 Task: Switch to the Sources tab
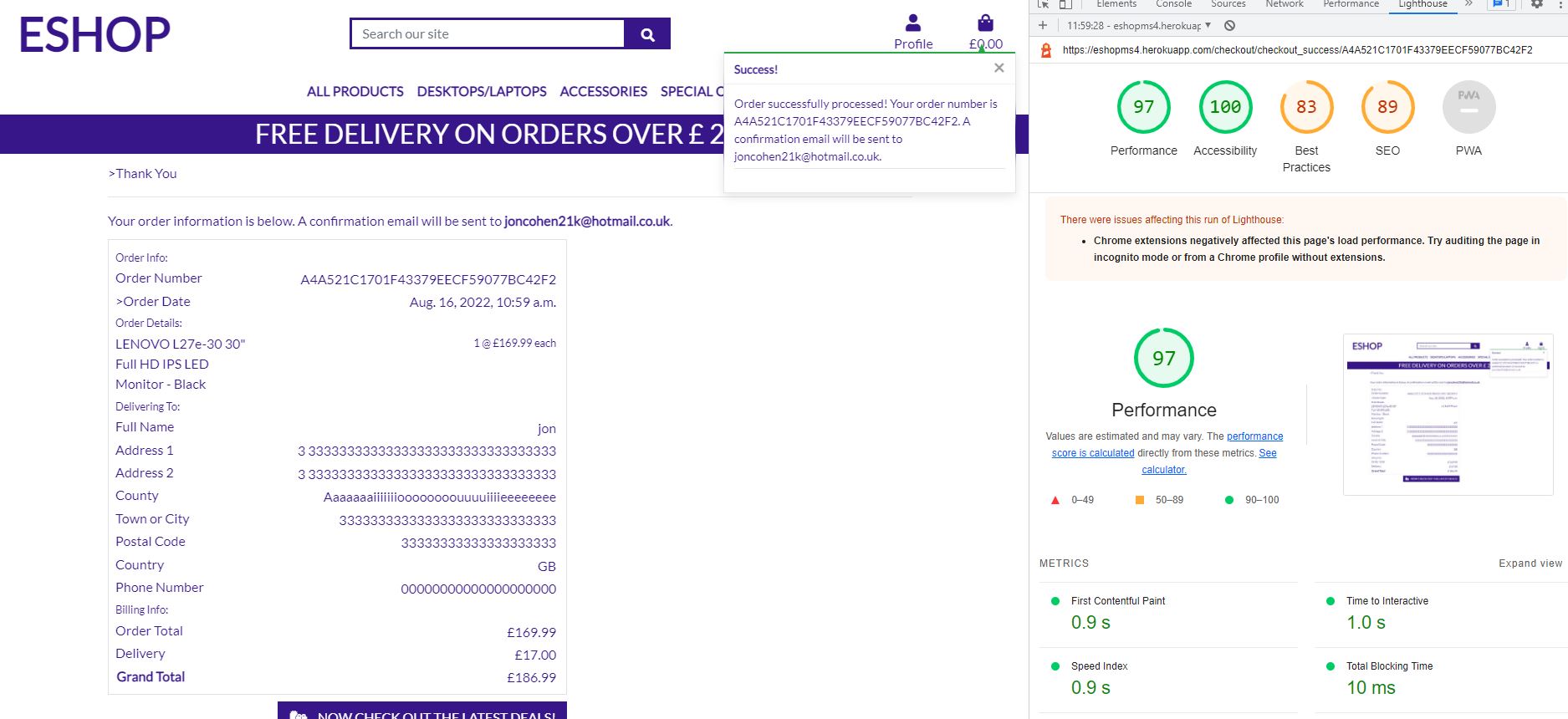pyautogui.click(x=1228, y=4)
